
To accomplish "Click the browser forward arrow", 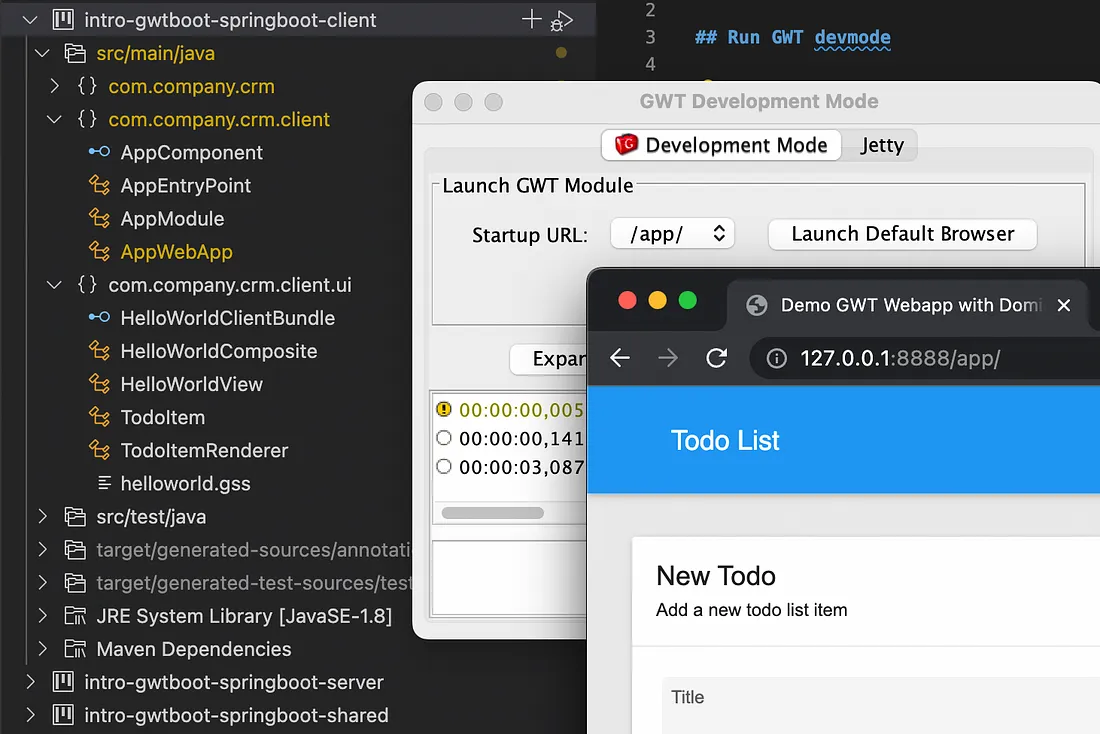I will 668,358.
